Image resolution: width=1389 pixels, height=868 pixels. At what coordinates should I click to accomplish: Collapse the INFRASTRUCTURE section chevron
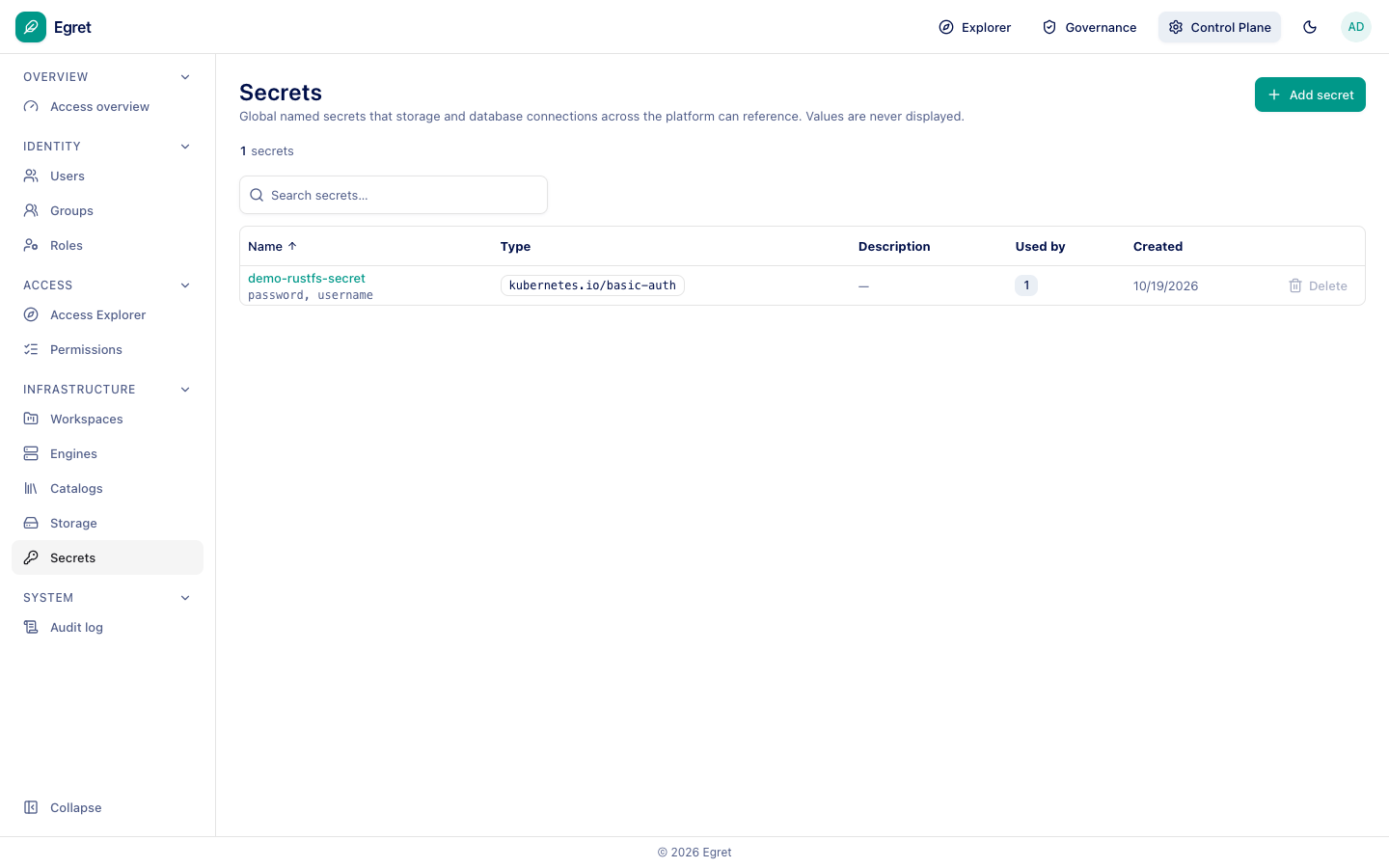185,390
